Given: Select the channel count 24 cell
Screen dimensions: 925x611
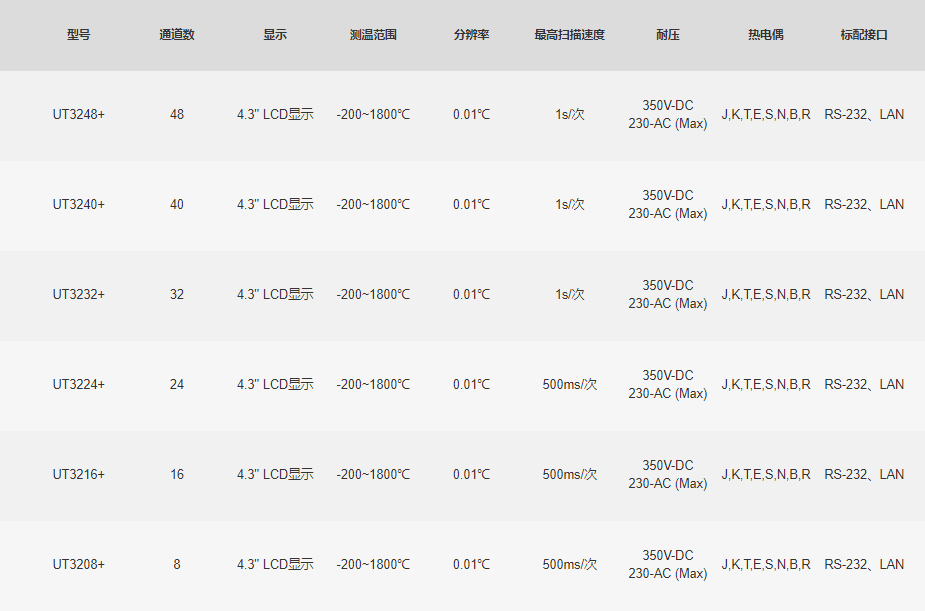Looking at the screenshot, I should [177, 385].
